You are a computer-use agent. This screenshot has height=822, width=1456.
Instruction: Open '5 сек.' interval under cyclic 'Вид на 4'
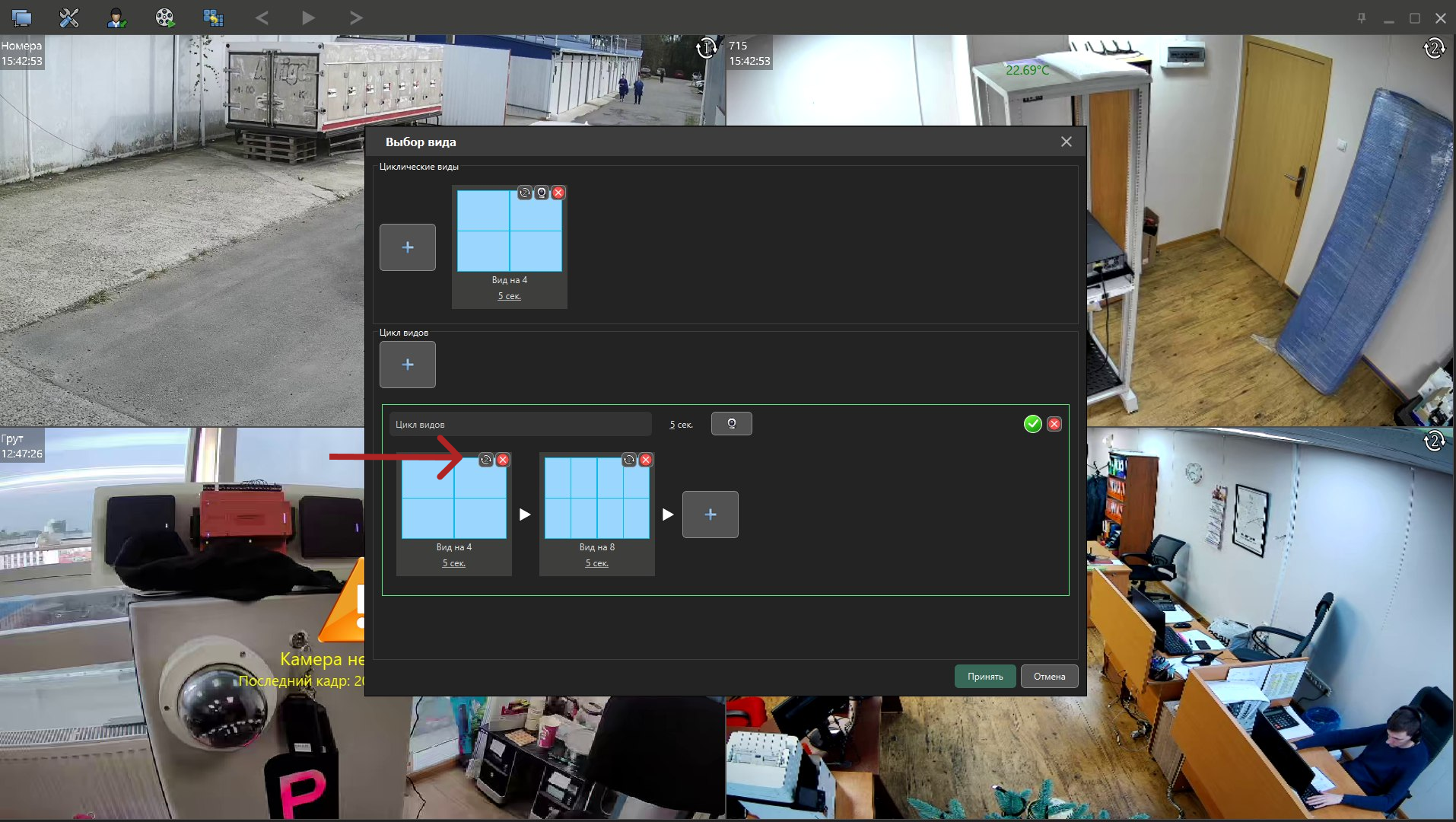[509, 296]
